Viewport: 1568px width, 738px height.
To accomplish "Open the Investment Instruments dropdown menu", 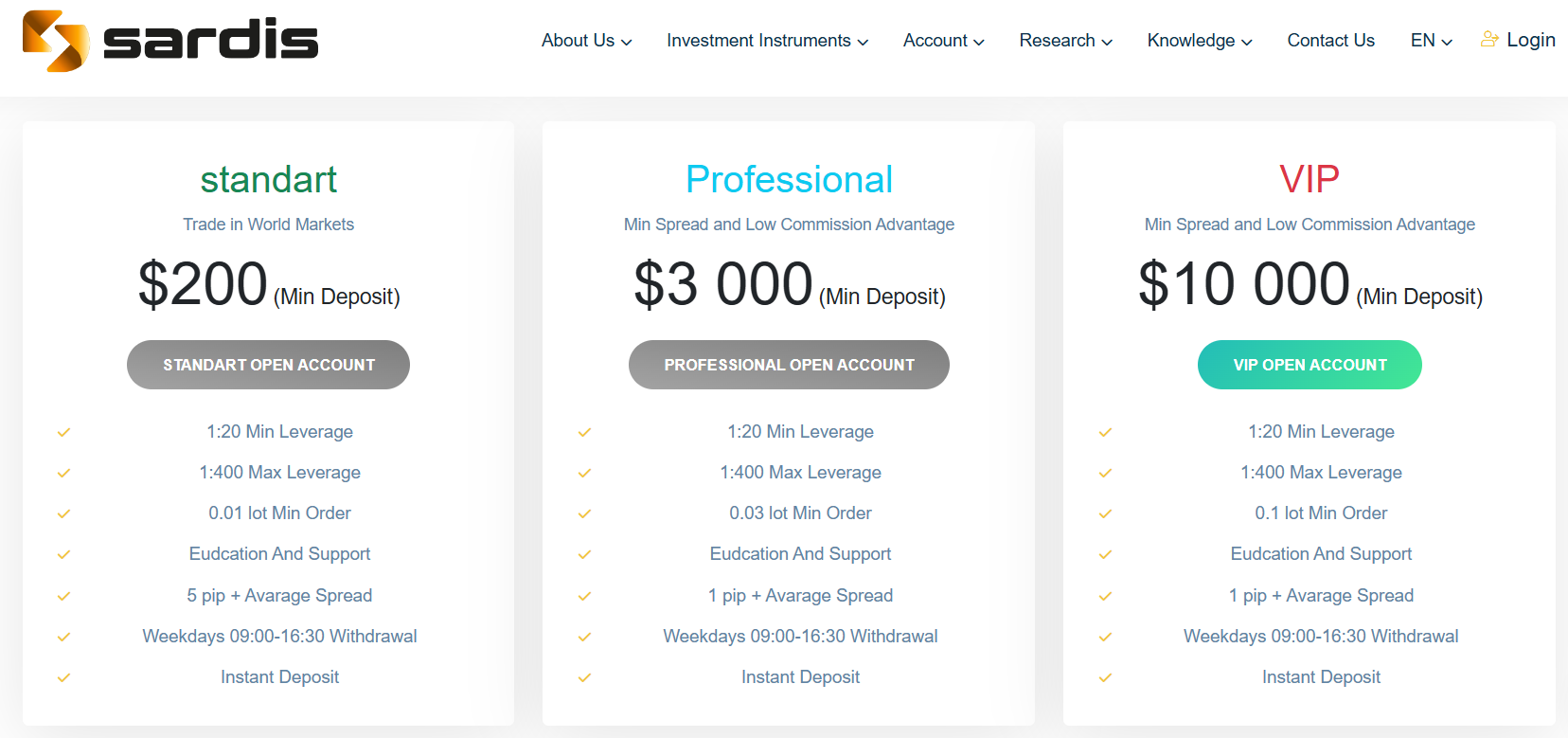I will 767,41.
